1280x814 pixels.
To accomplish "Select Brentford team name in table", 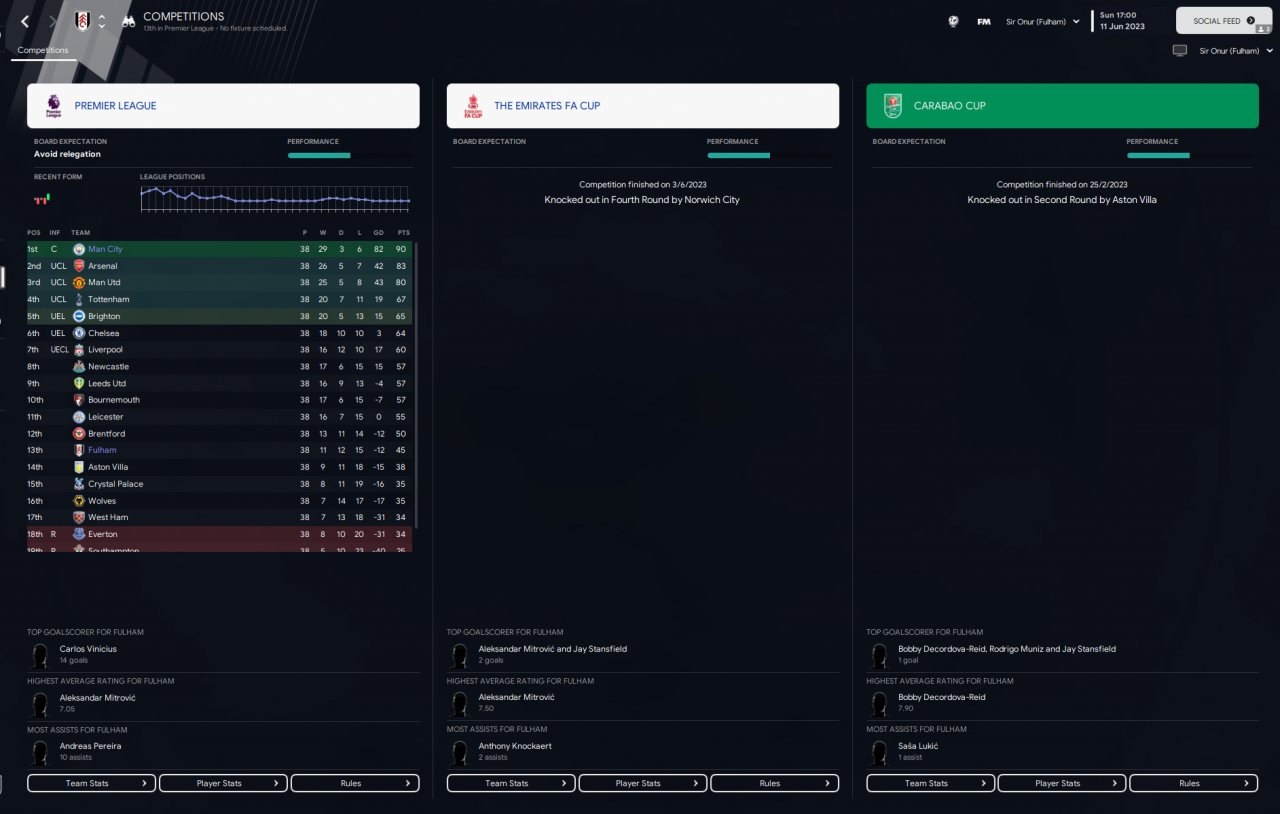I will click(107, 434).
